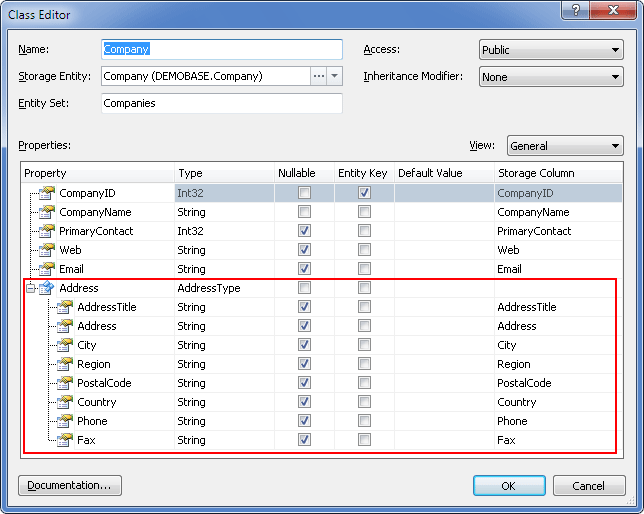Screen dimensions: 644x514
Task: Uncheck Nullable for AddressTitle
Action: pos(304,307)
